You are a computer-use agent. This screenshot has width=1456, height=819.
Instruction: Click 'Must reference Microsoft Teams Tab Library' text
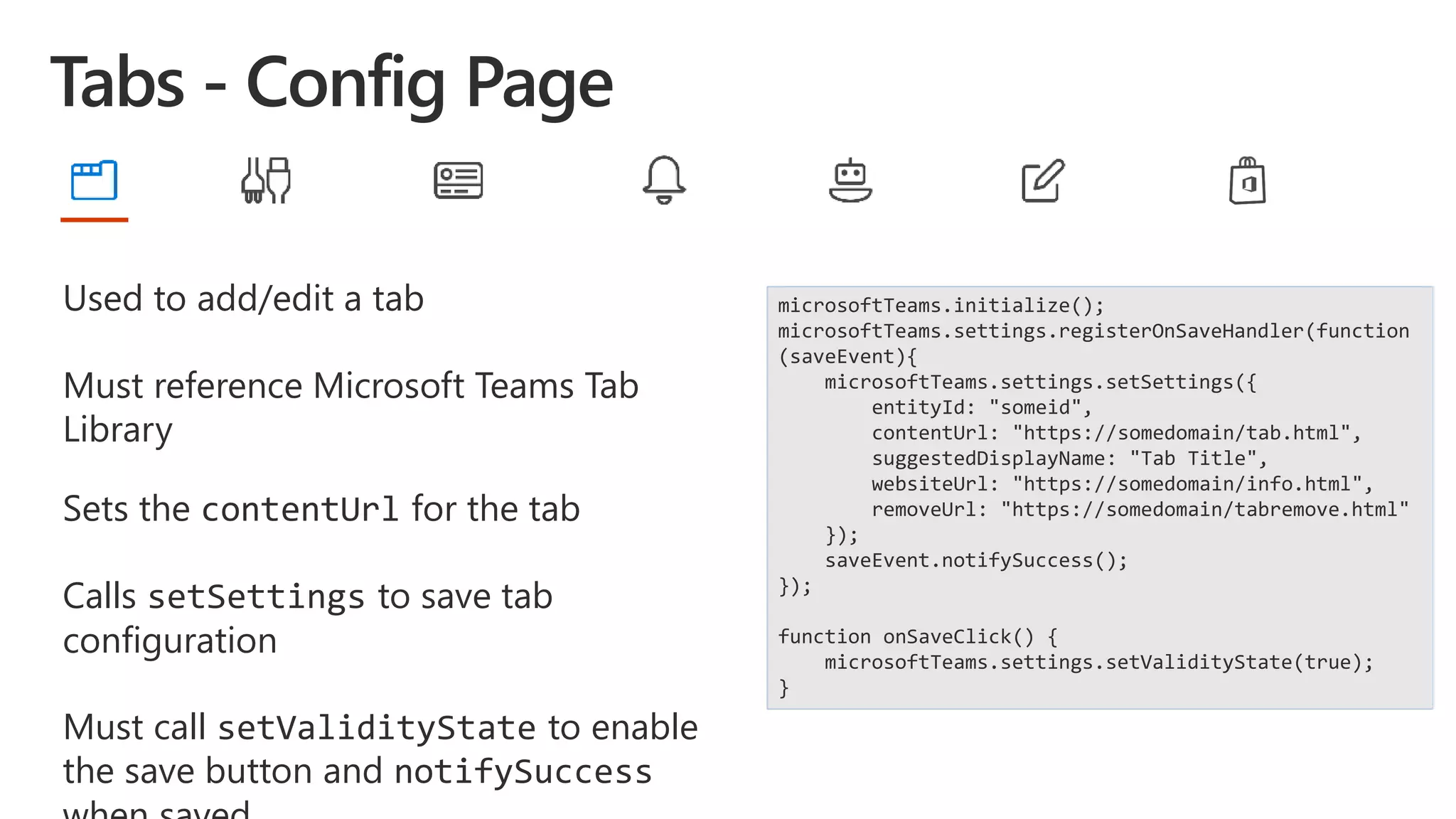[350, 407]
